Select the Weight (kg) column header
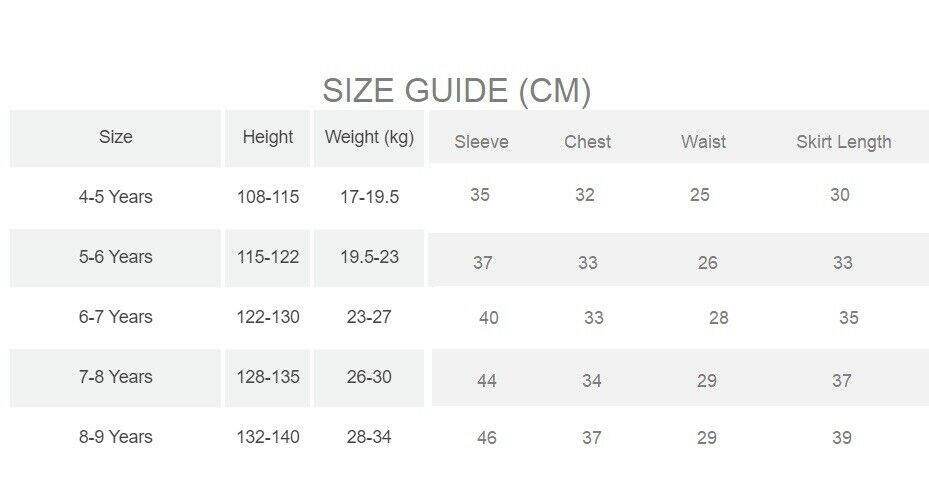 [369, 137]
